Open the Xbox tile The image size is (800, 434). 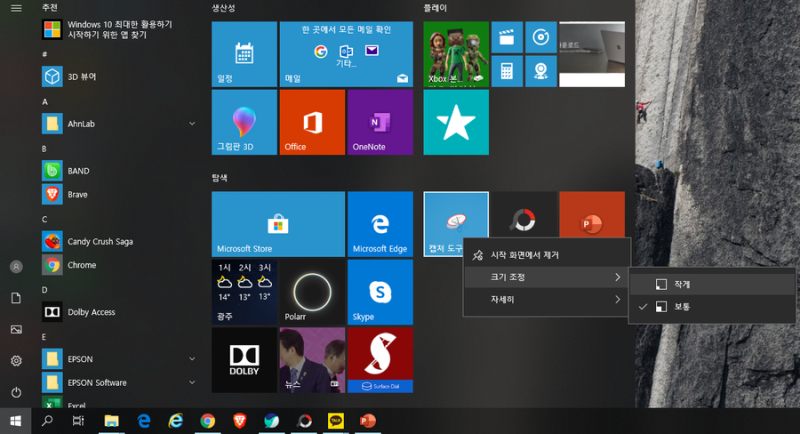(456, 54)
